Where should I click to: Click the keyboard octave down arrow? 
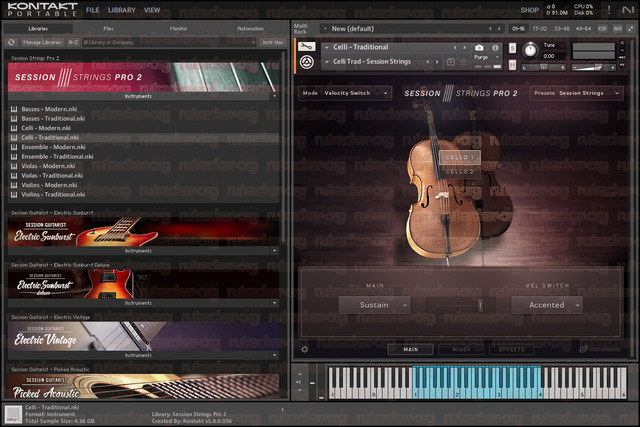tap(300, 390)
